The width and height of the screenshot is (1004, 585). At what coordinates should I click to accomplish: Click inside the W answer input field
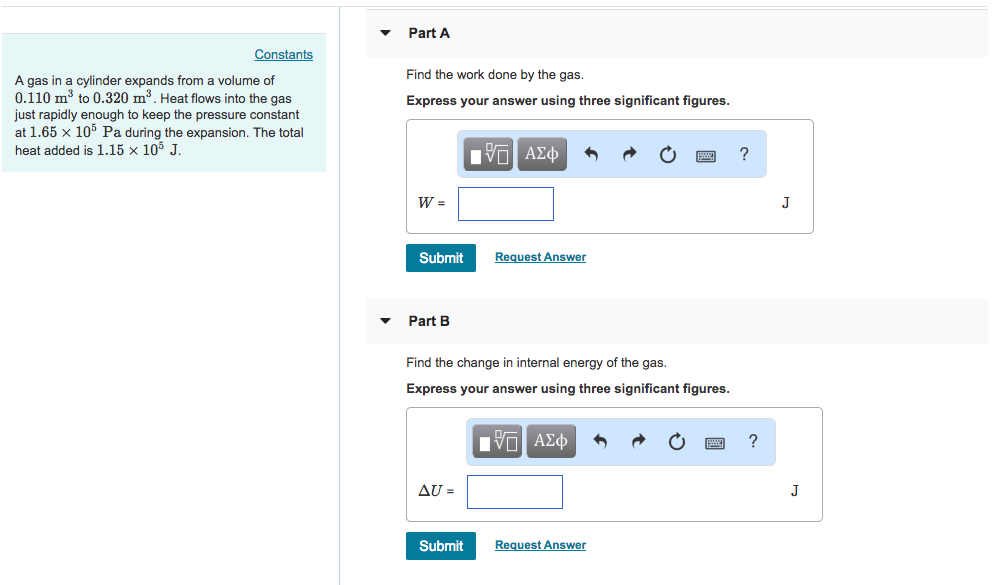coord(505,203)
